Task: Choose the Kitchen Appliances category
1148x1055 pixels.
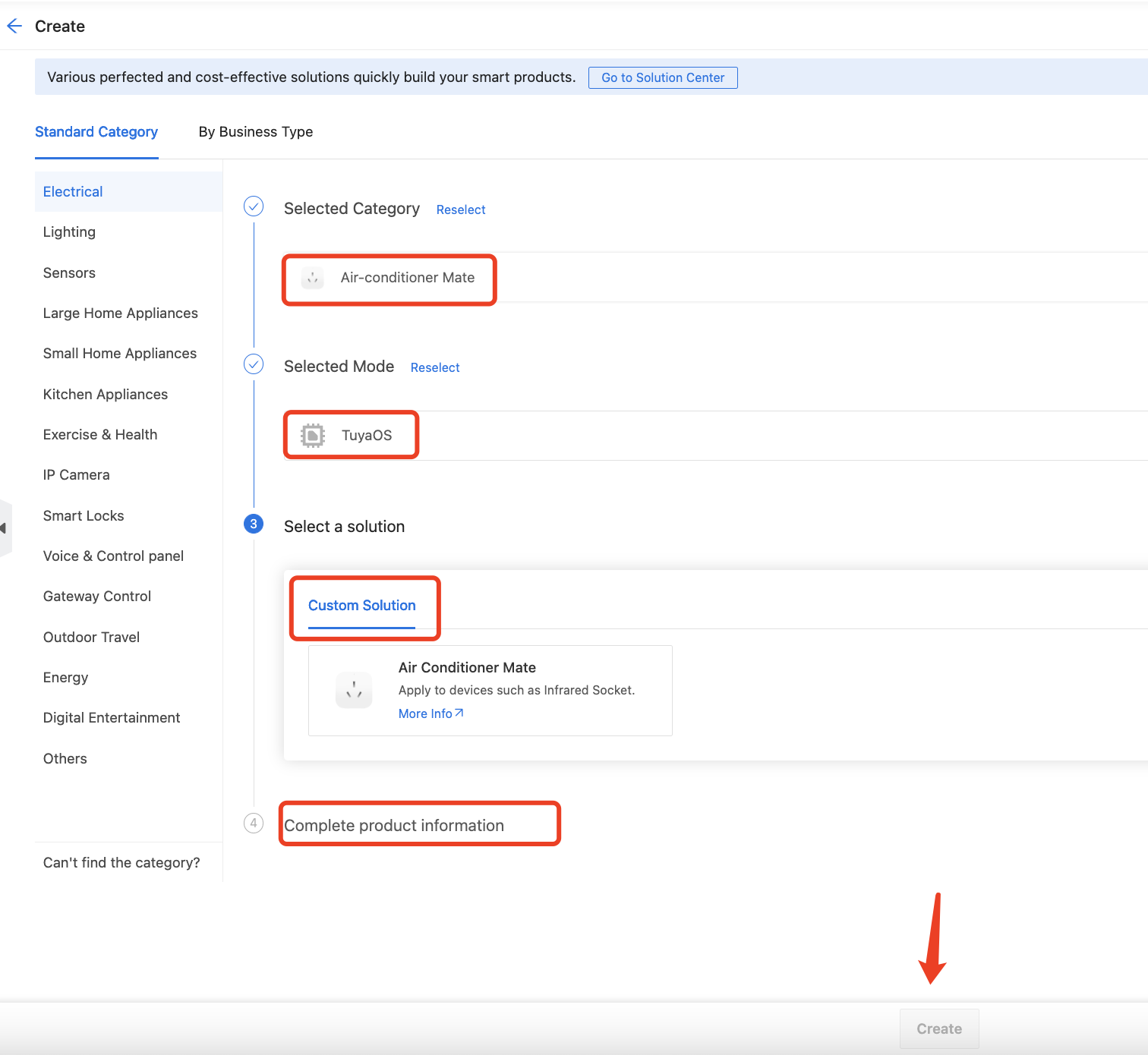Action: [128, 395]
